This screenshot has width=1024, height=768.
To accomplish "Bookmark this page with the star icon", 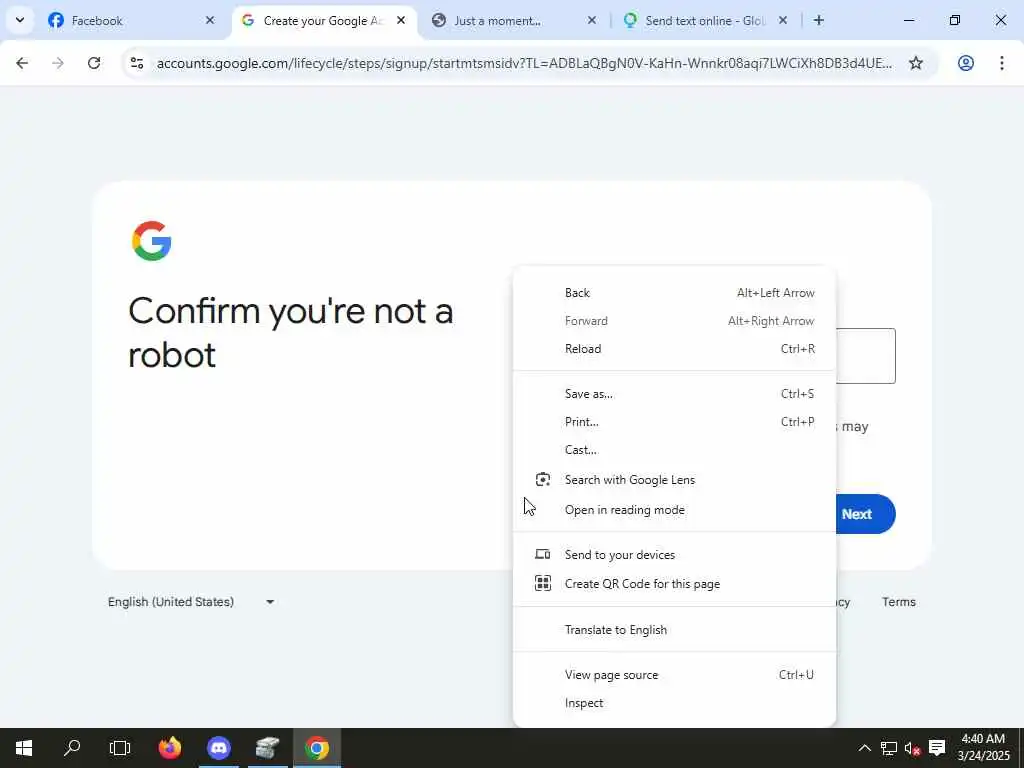I will (x=916, y=63).
